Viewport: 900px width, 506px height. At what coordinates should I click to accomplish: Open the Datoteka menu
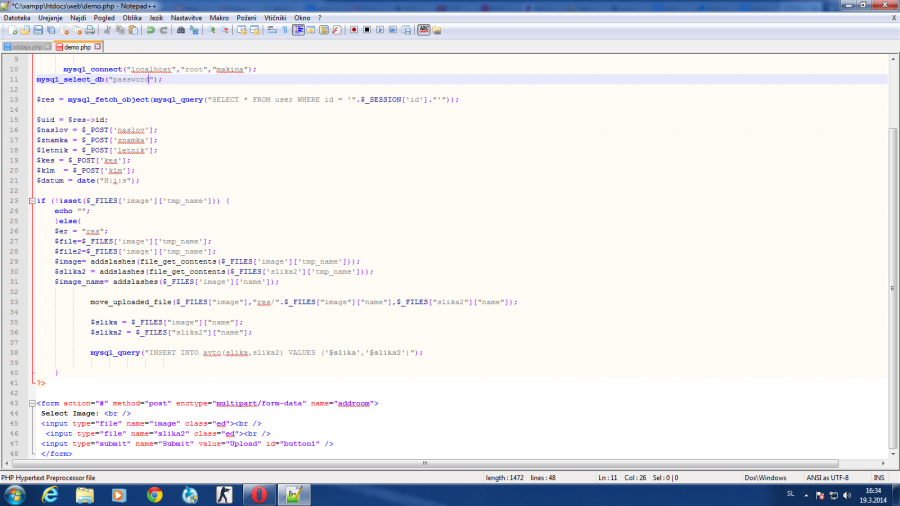(x=17, y=17)
